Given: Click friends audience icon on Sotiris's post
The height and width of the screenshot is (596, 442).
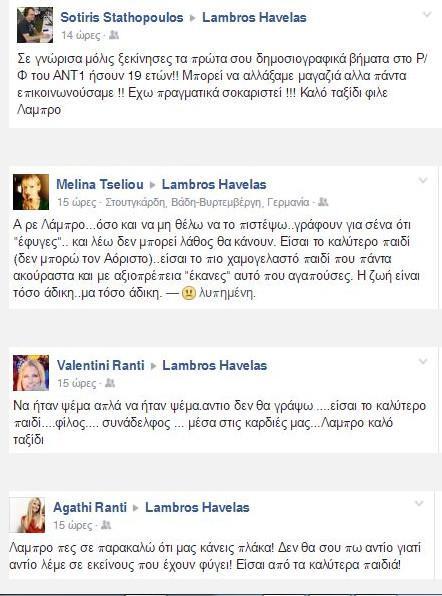Looking at the screenshot, I should [x=114, y=35].
